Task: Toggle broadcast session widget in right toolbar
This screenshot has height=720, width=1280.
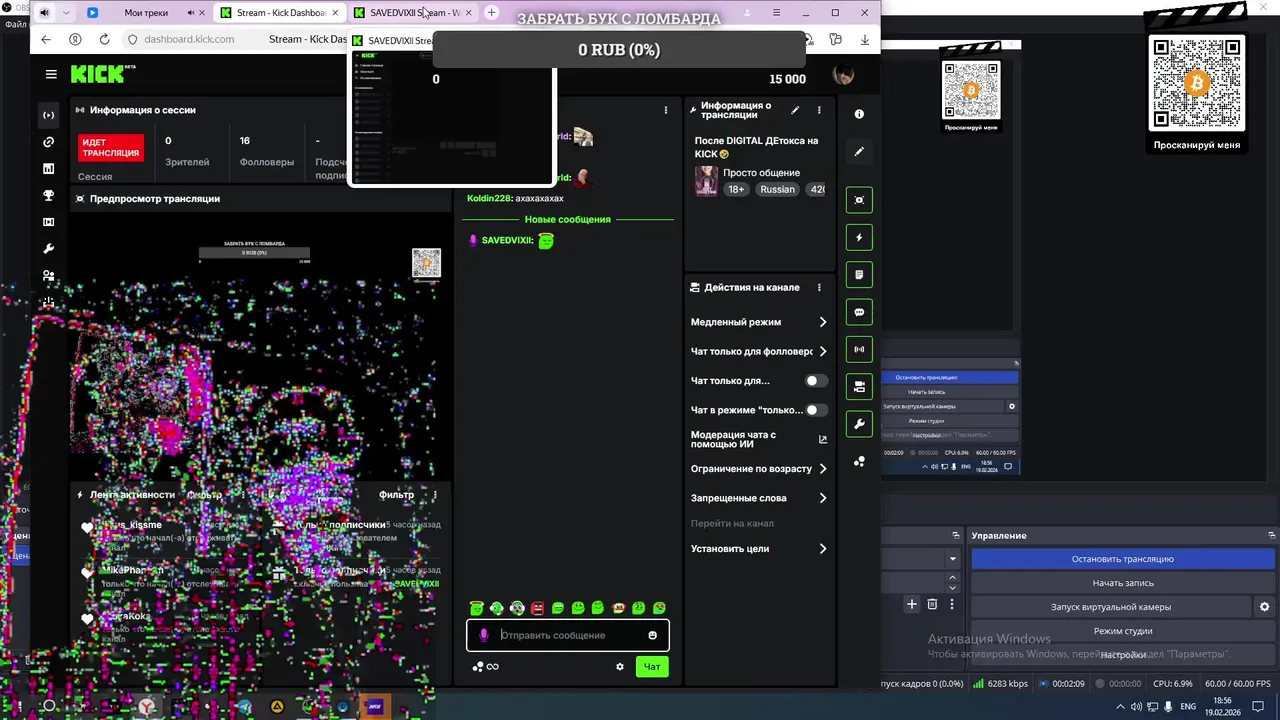Action: [859, 349]
